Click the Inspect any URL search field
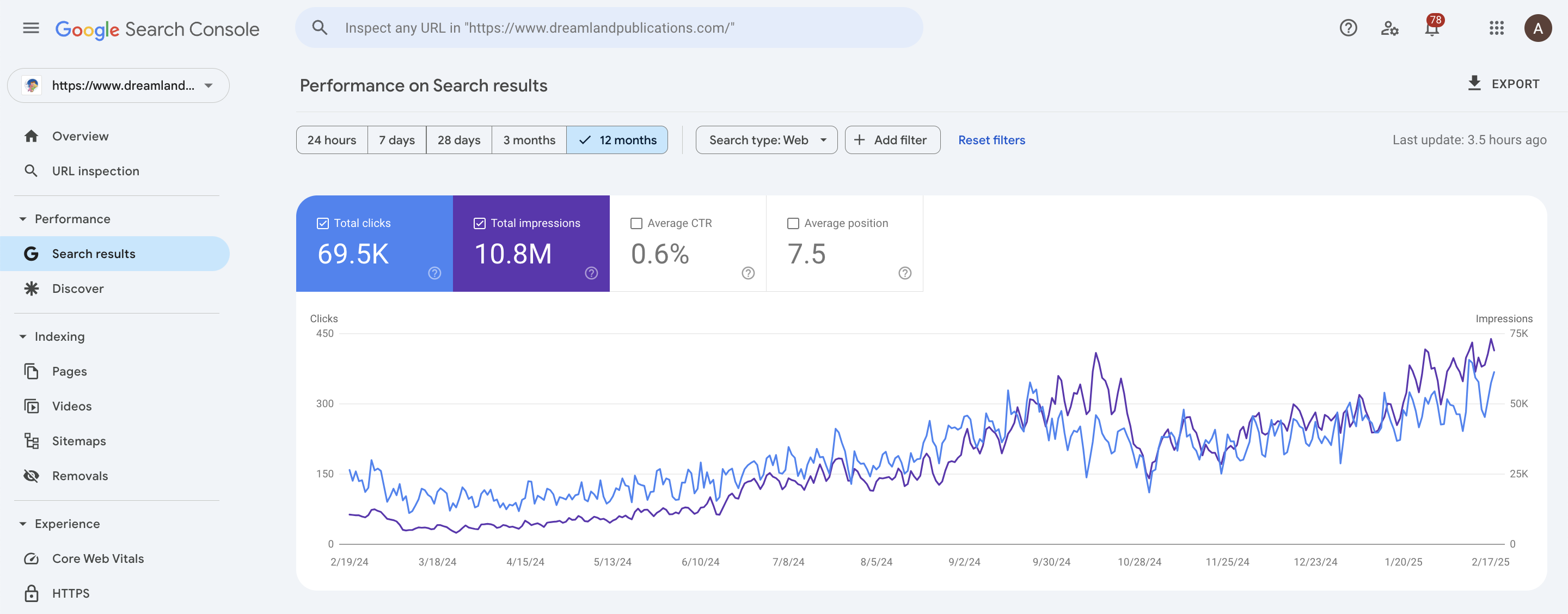 (609, 28)
